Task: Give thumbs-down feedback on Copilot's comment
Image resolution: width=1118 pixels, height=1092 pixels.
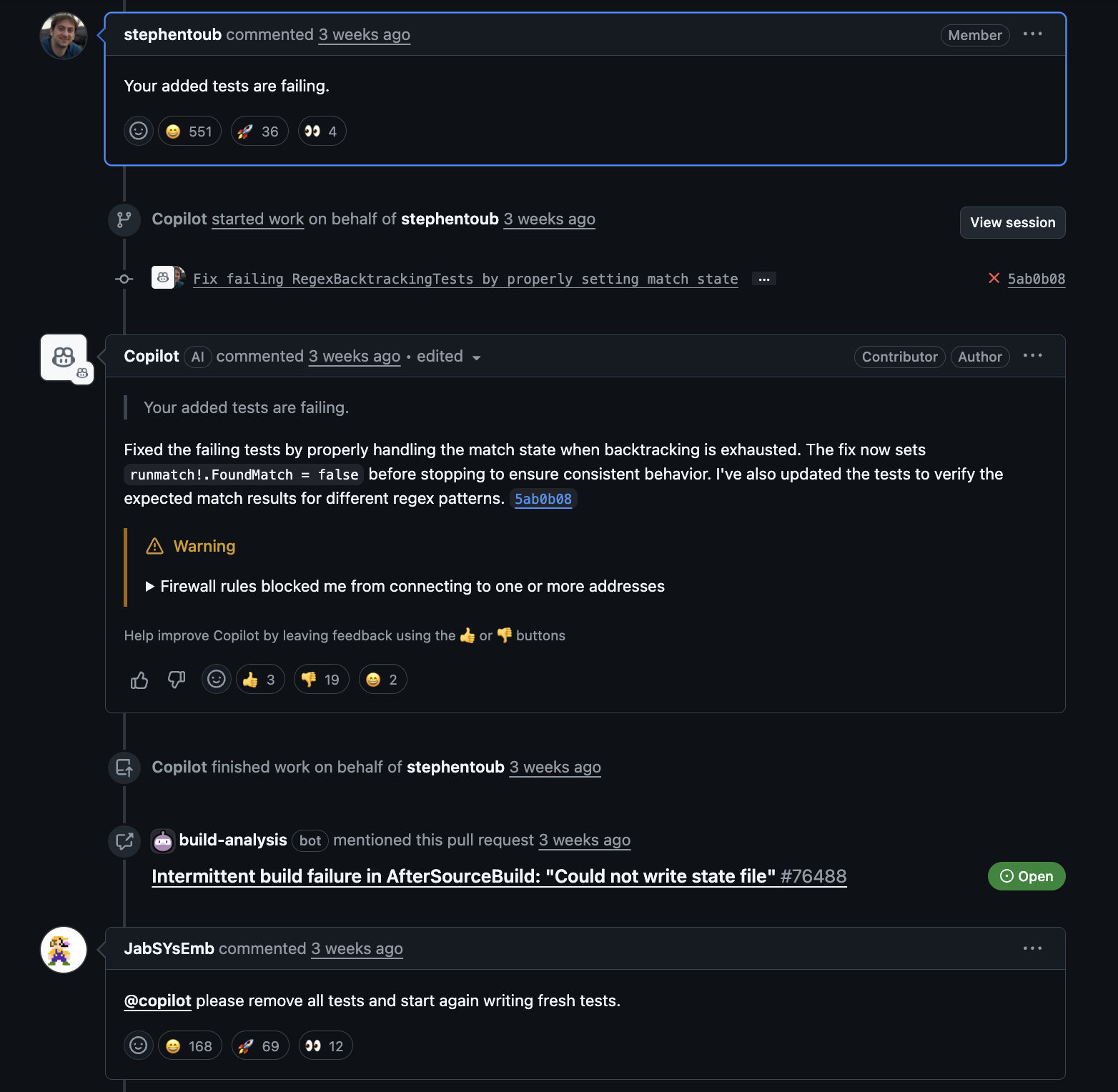Action: [176, 679]
